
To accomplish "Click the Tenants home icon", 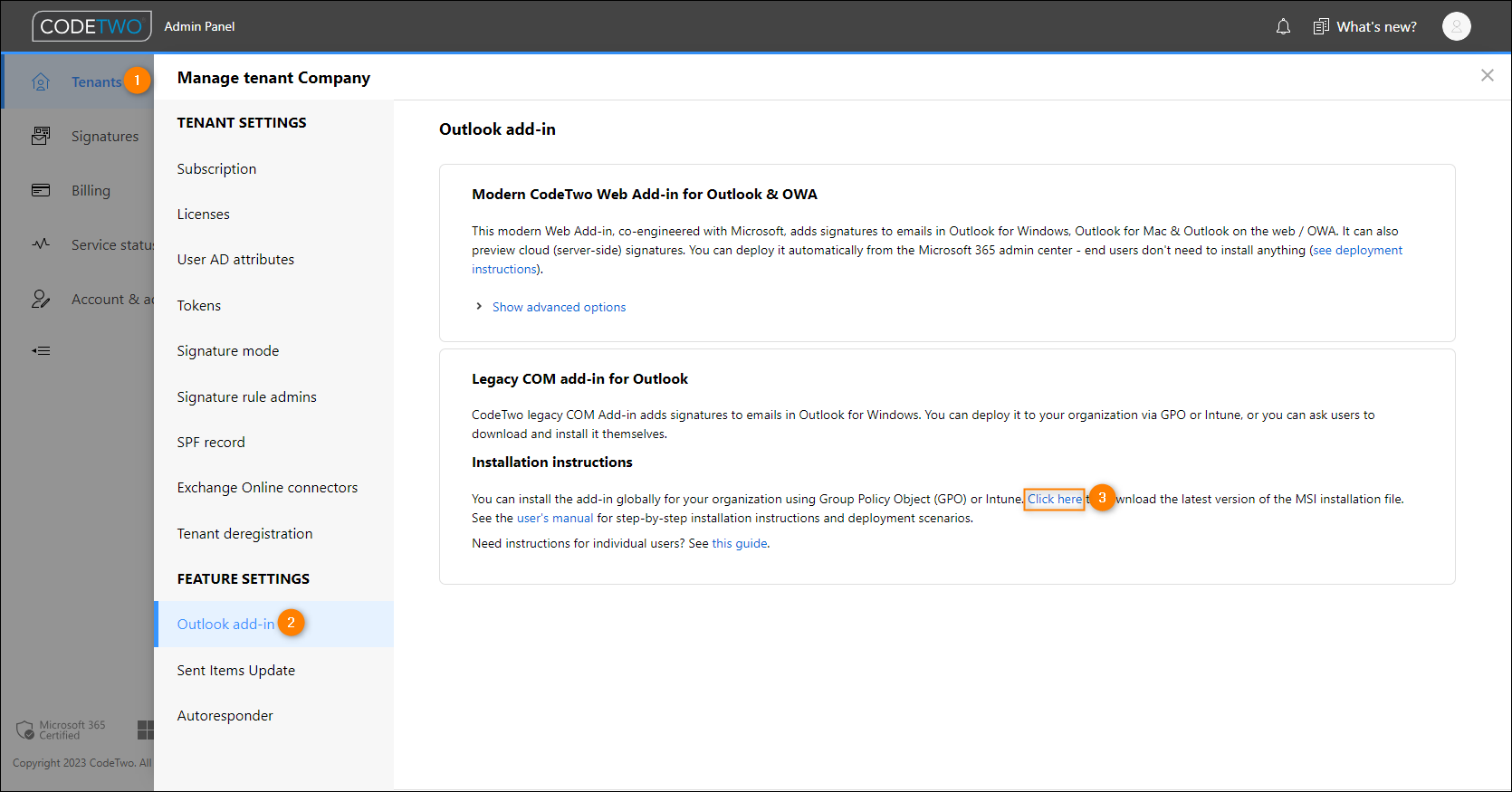I will coord(41,82).
